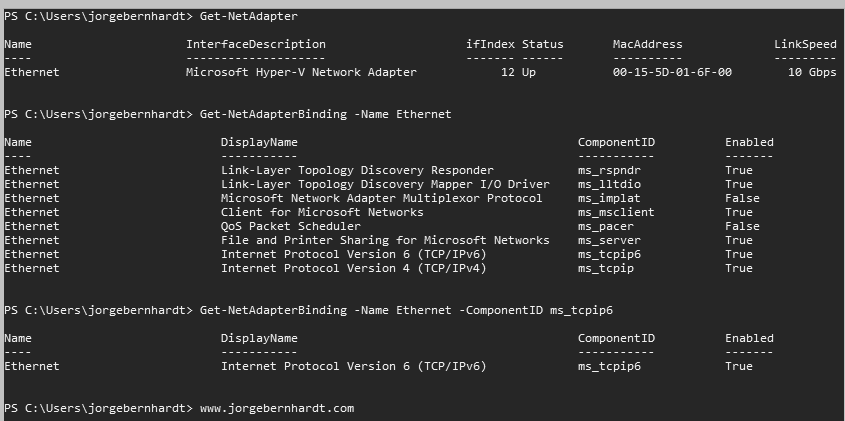Click the InterfaceDescription column header
845x421 pixels.
(x=255, y=44)
